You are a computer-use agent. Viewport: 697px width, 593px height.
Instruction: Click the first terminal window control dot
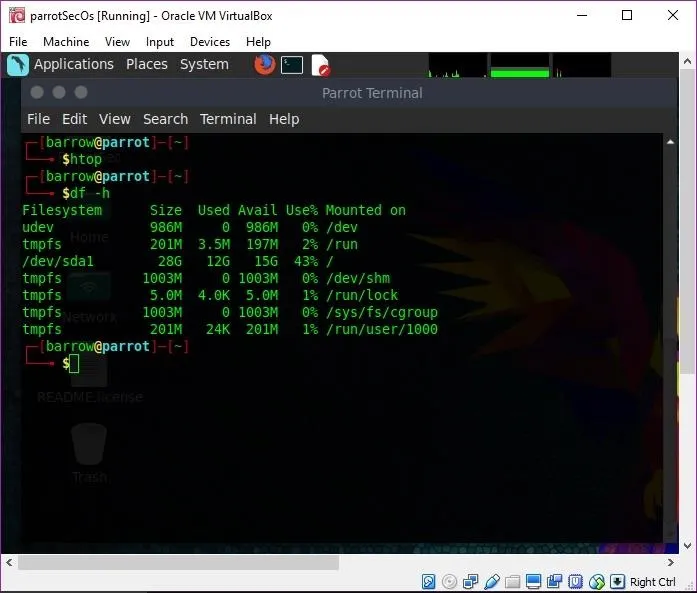click(x=37, y=92)
